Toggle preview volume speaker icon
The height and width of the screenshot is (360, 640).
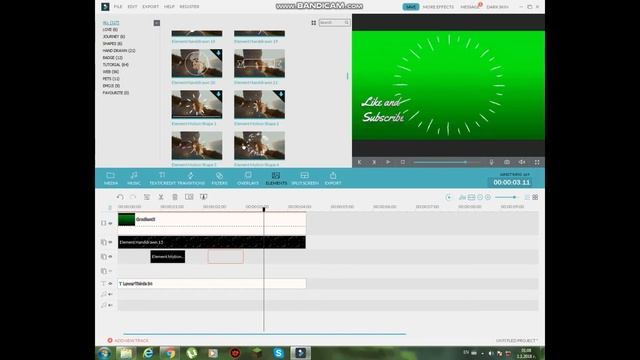(522, 162)
